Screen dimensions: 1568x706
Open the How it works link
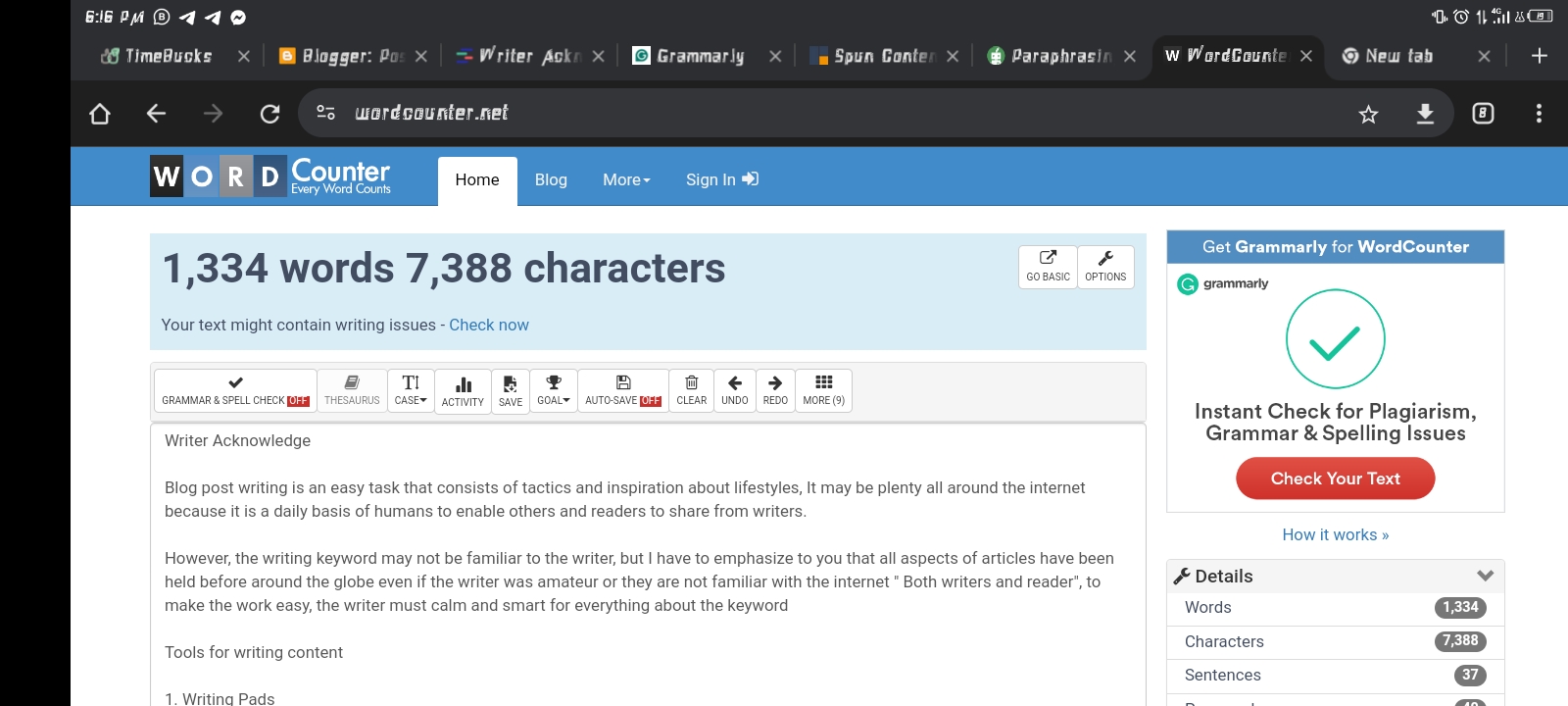tap(1335, 534)
